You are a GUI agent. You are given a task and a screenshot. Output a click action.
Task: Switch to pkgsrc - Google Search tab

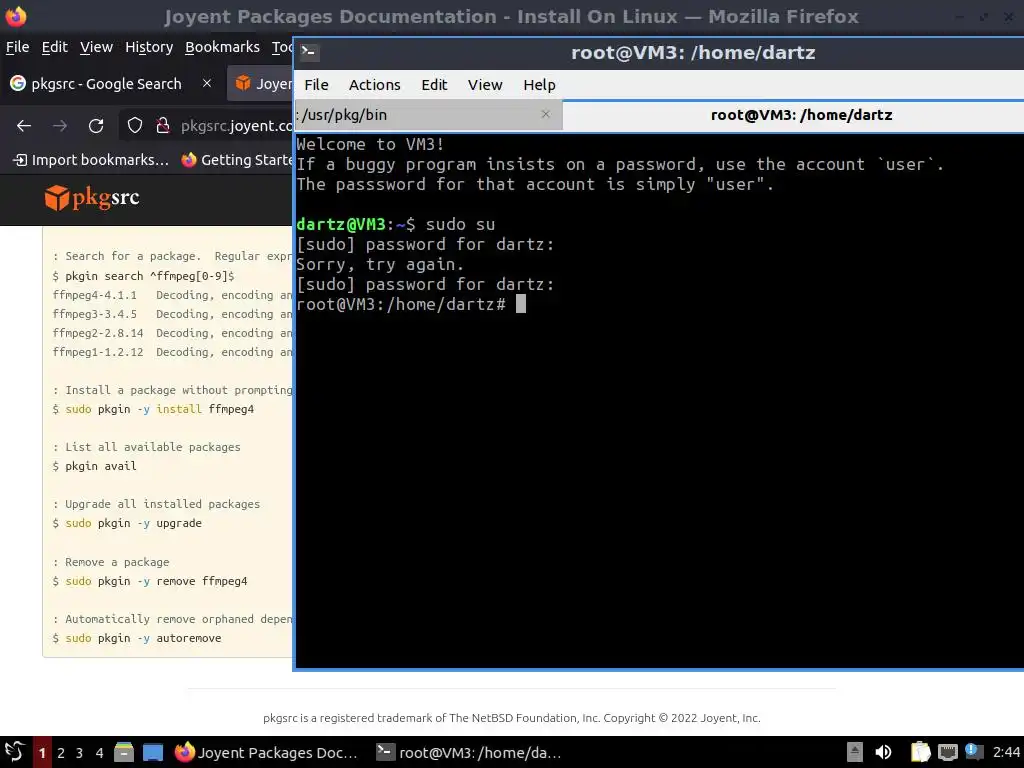[x=106, y=84]
